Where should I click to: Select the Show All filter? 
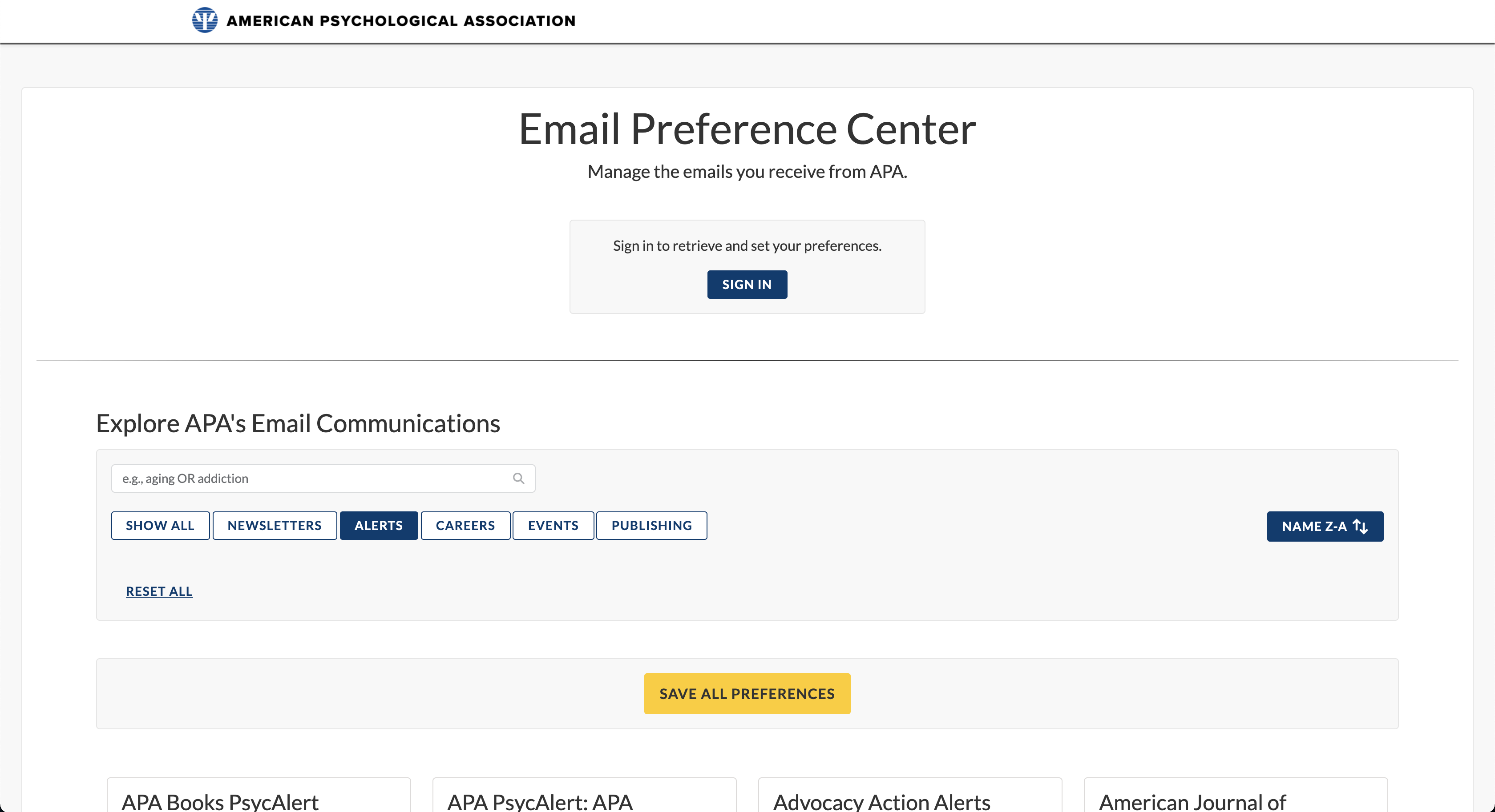click(160, 526)
